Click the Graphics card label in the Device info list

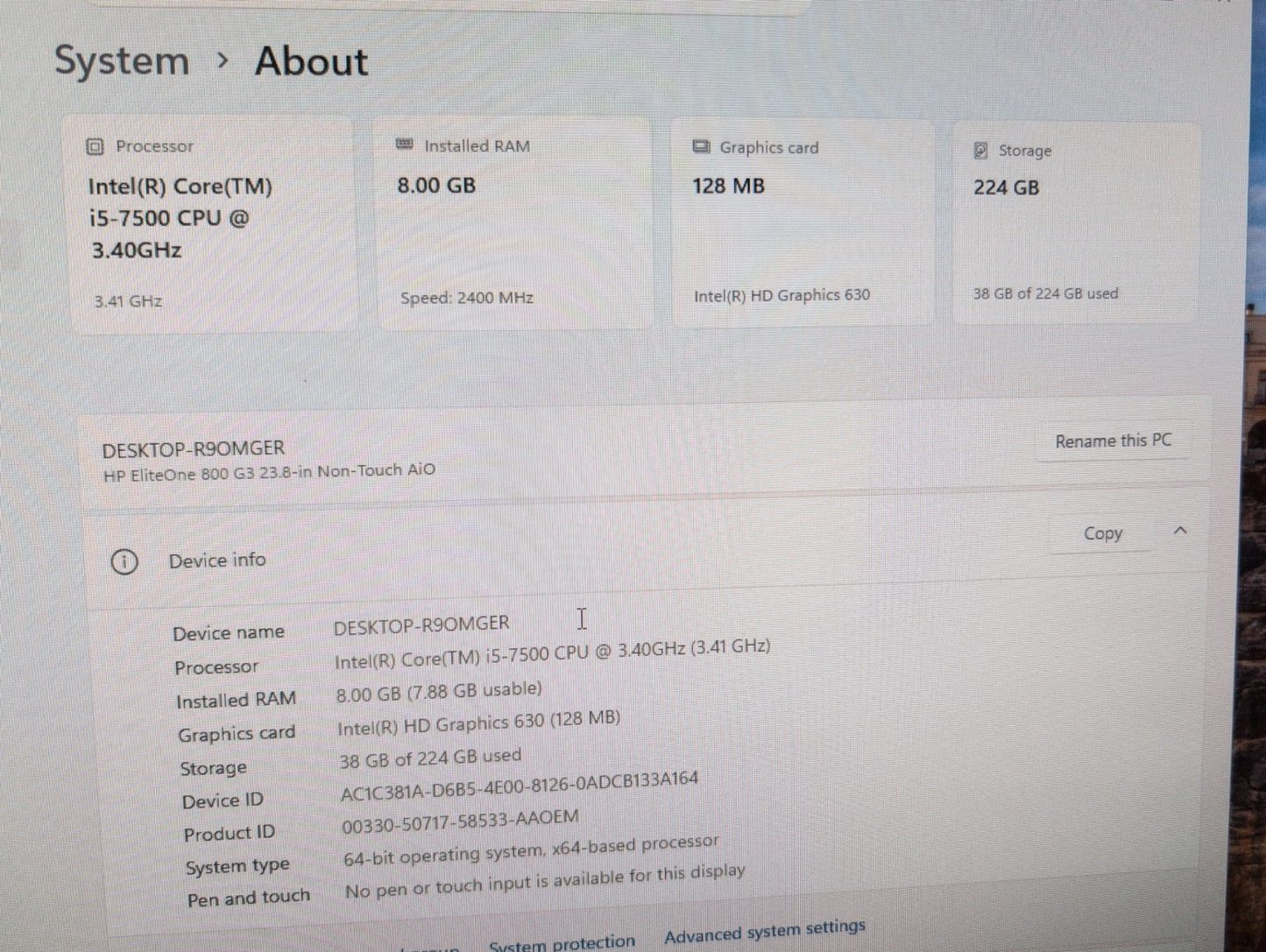pyautogui.click(x=237, y=734)
